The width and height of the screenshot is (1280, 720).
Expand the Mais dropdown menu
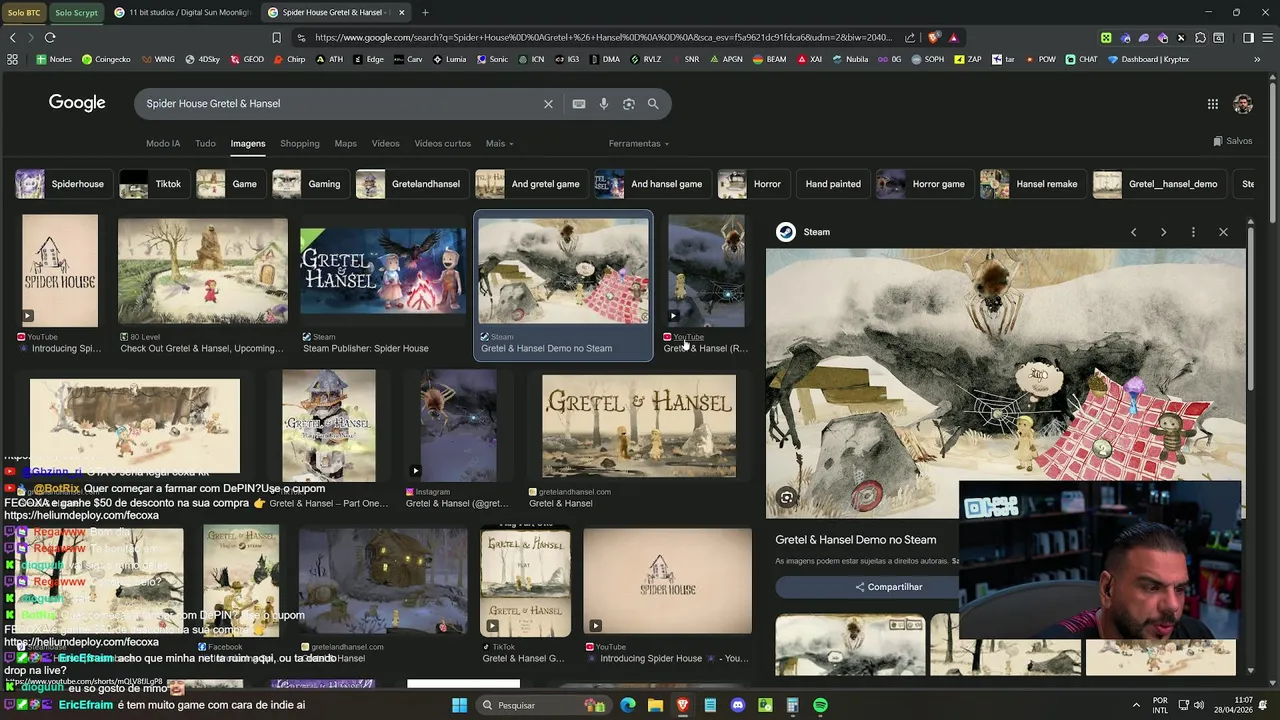click(x=499, y=143)
